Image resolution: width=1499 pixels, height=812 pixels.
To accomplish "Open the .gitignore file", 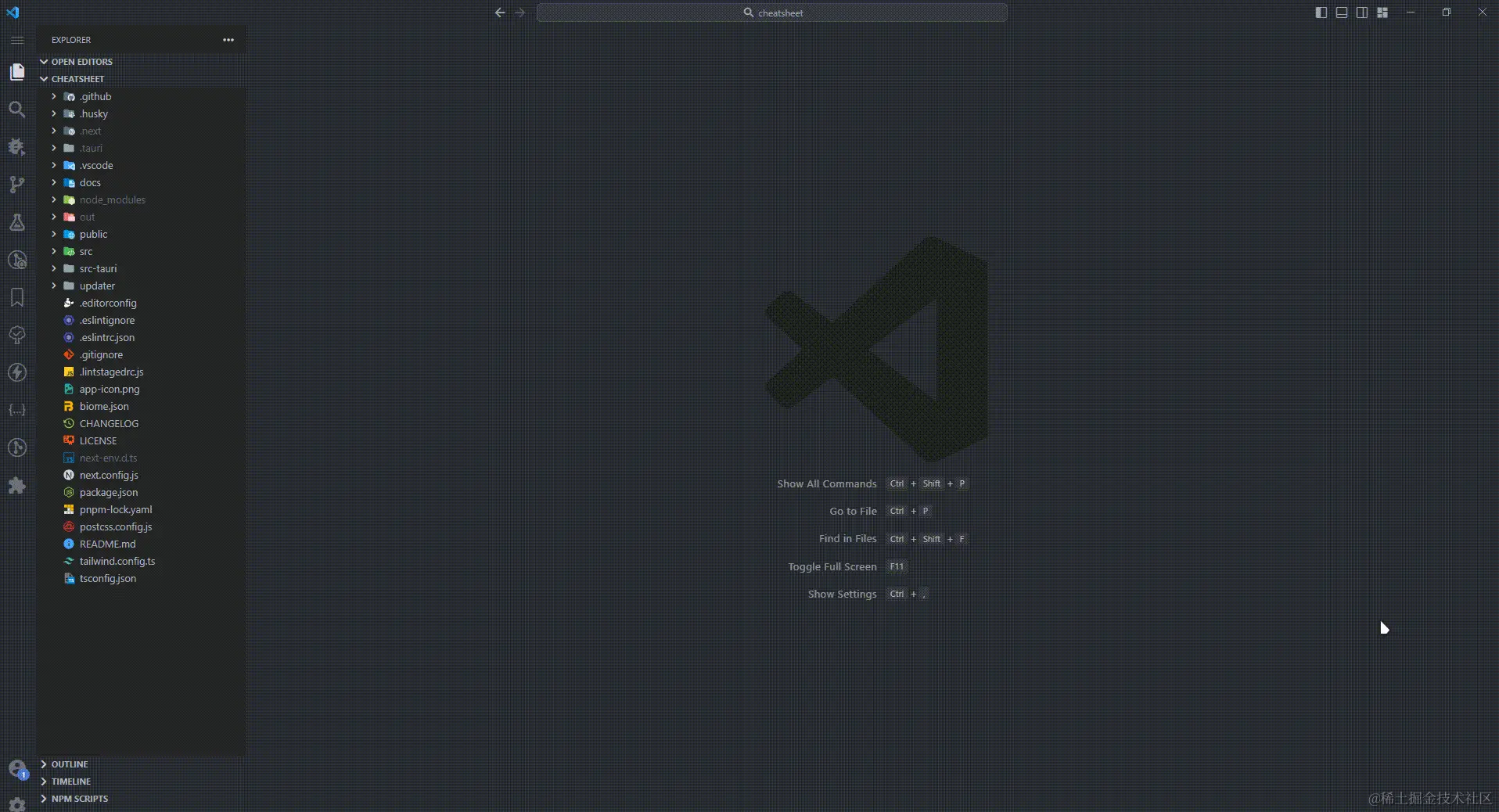I will pos(141,354).
